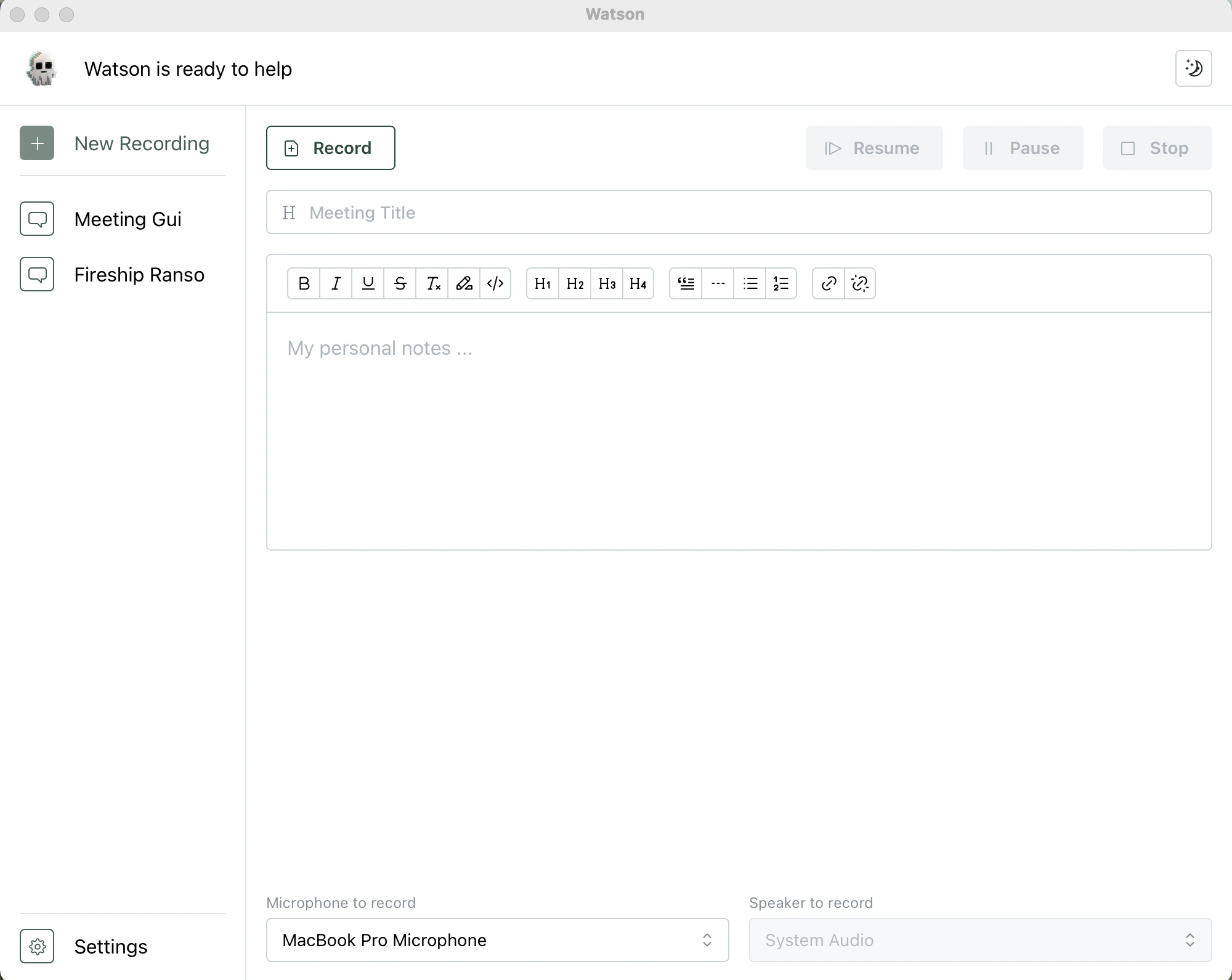The image size is (1232, 980).
Task: Toggle Italic text formatting
Action: pos(336,284)
